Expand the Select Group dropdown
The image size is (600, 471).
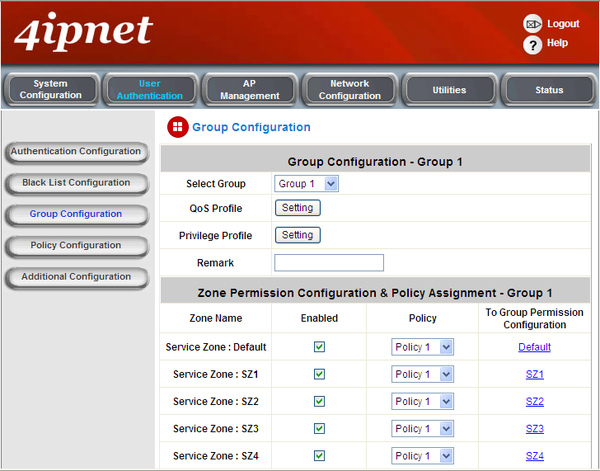tap(307, 184)
